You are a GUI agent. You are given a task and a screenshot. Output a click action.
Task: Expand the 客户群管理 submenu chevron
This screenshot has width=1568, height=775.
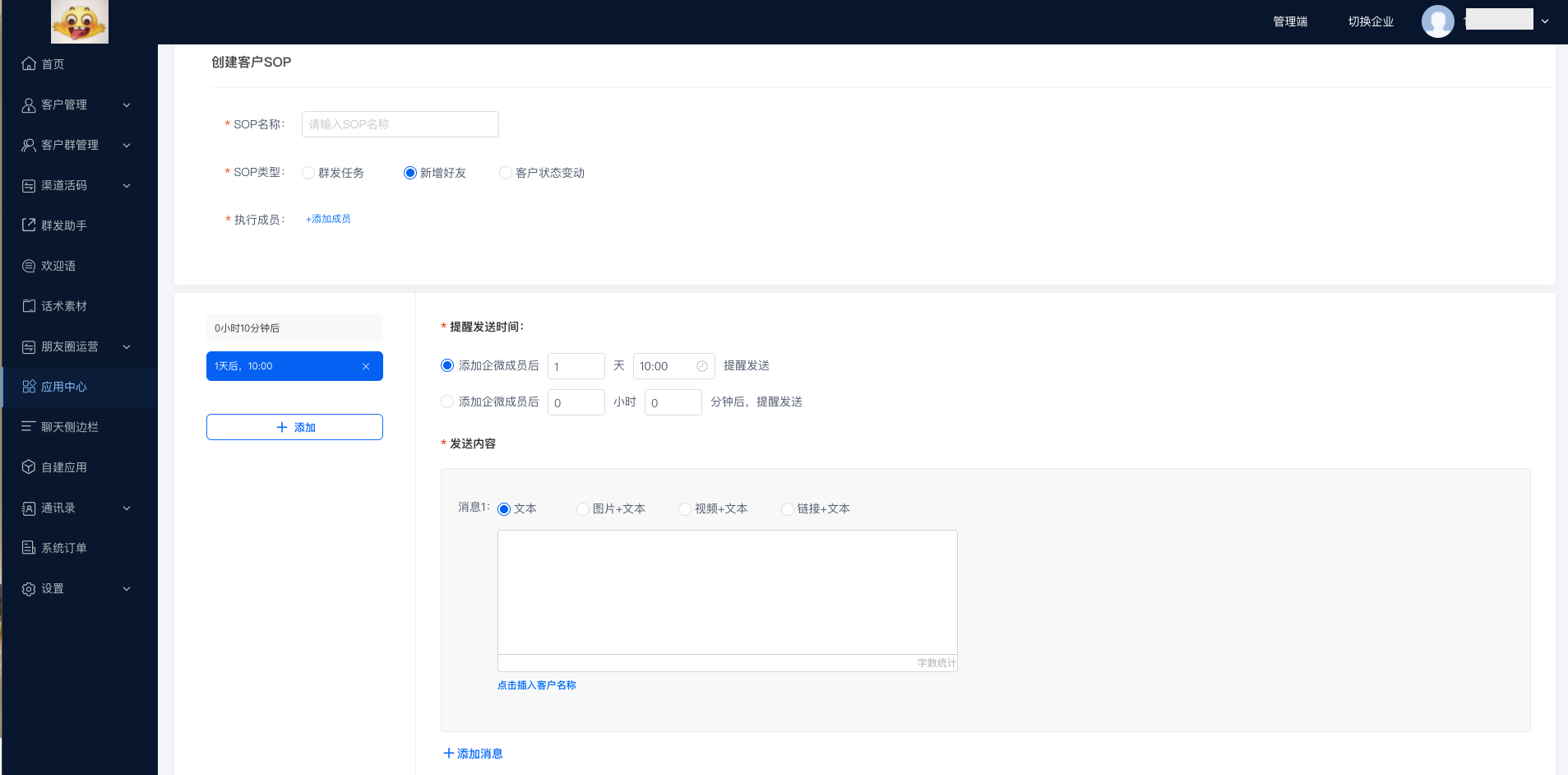click(127, 145)
